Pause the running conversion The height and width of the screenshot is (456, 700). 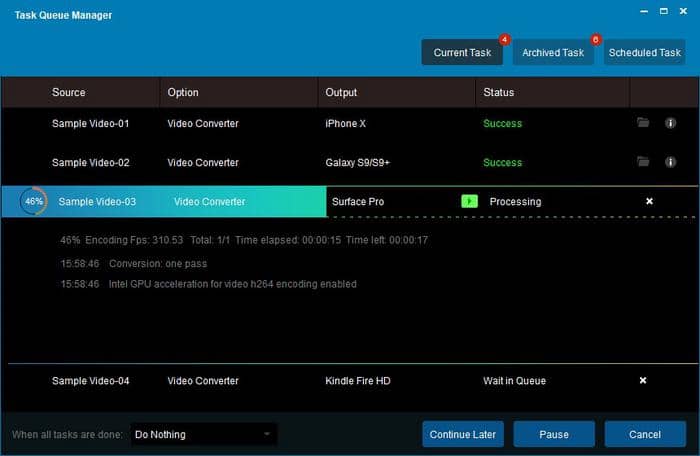click(554, 434)
